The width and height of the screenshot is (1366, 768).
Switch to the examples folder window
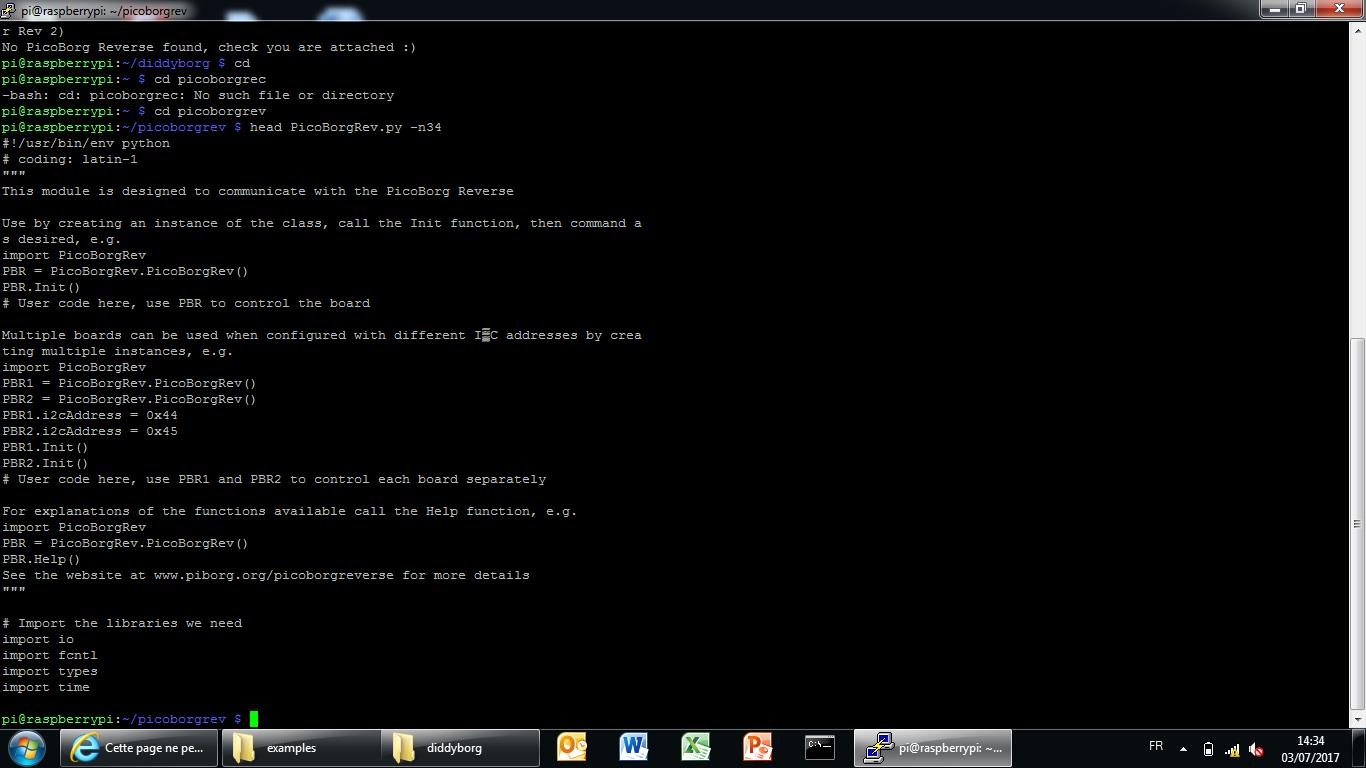(x=300, y=747)
